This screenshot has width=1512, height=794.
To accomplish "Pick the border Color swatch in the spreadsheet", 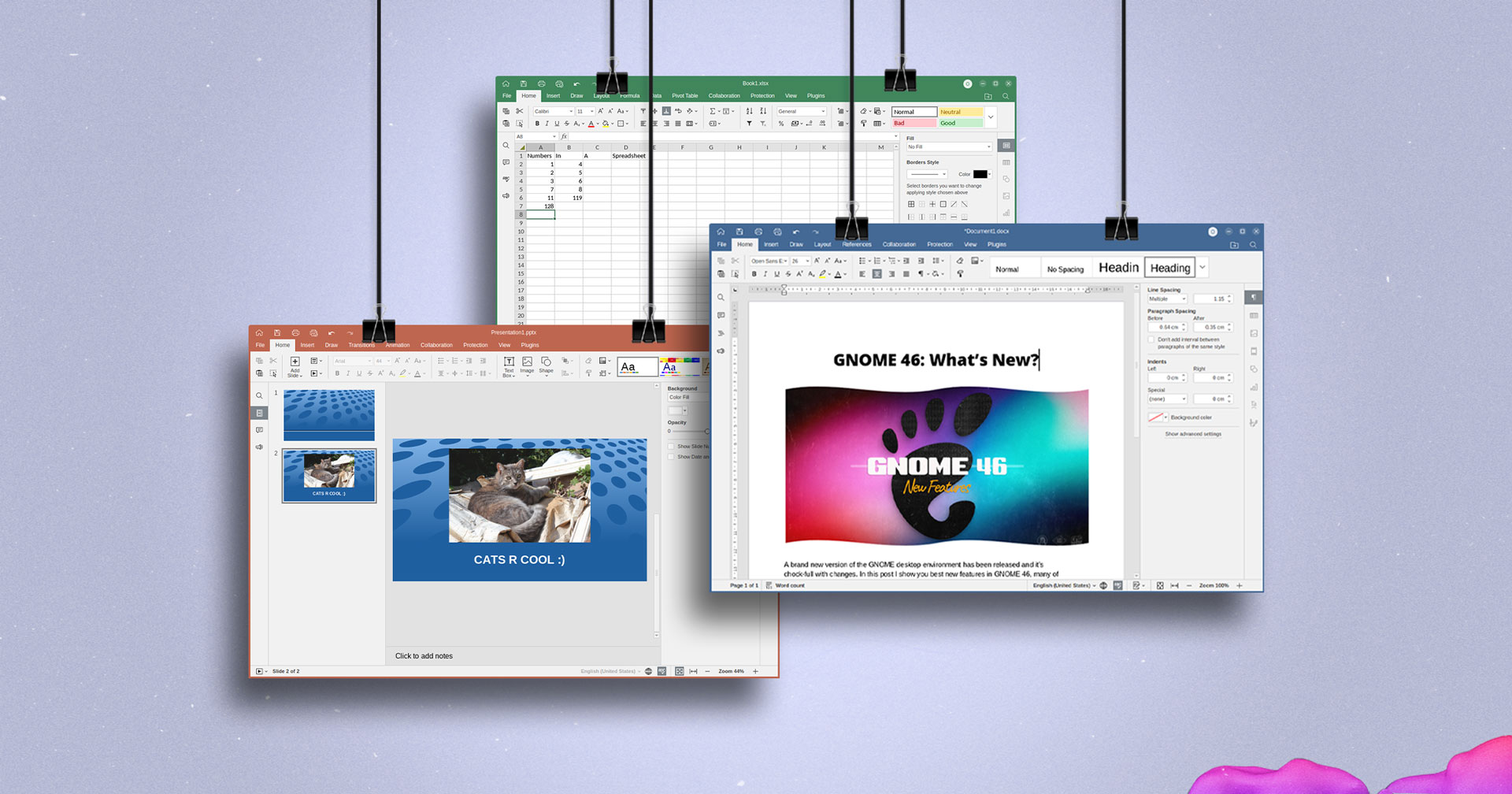I will pyautogui.click(x=979, y=174).
